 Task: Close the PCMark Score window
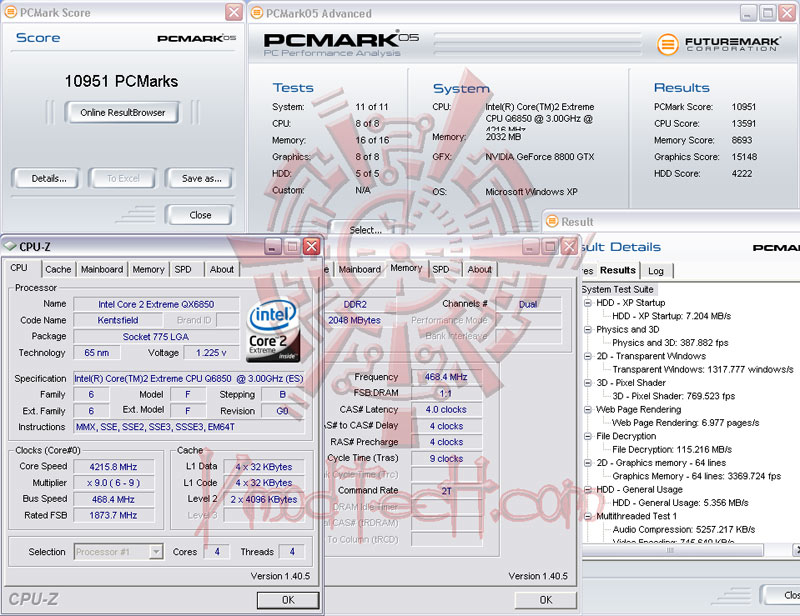[234, 12]
